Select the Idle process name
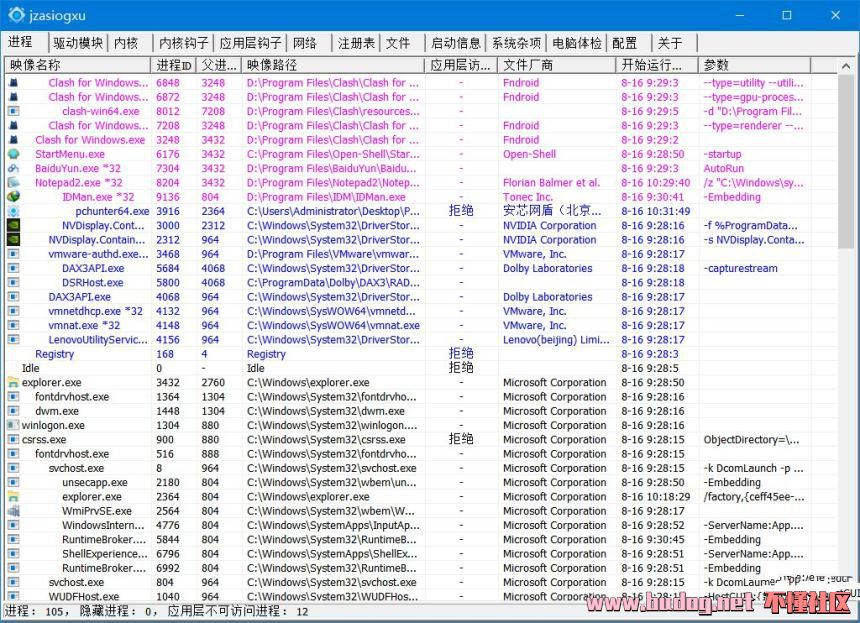The image size is (860, 623). pyautogui.click(x=31, y=368)
